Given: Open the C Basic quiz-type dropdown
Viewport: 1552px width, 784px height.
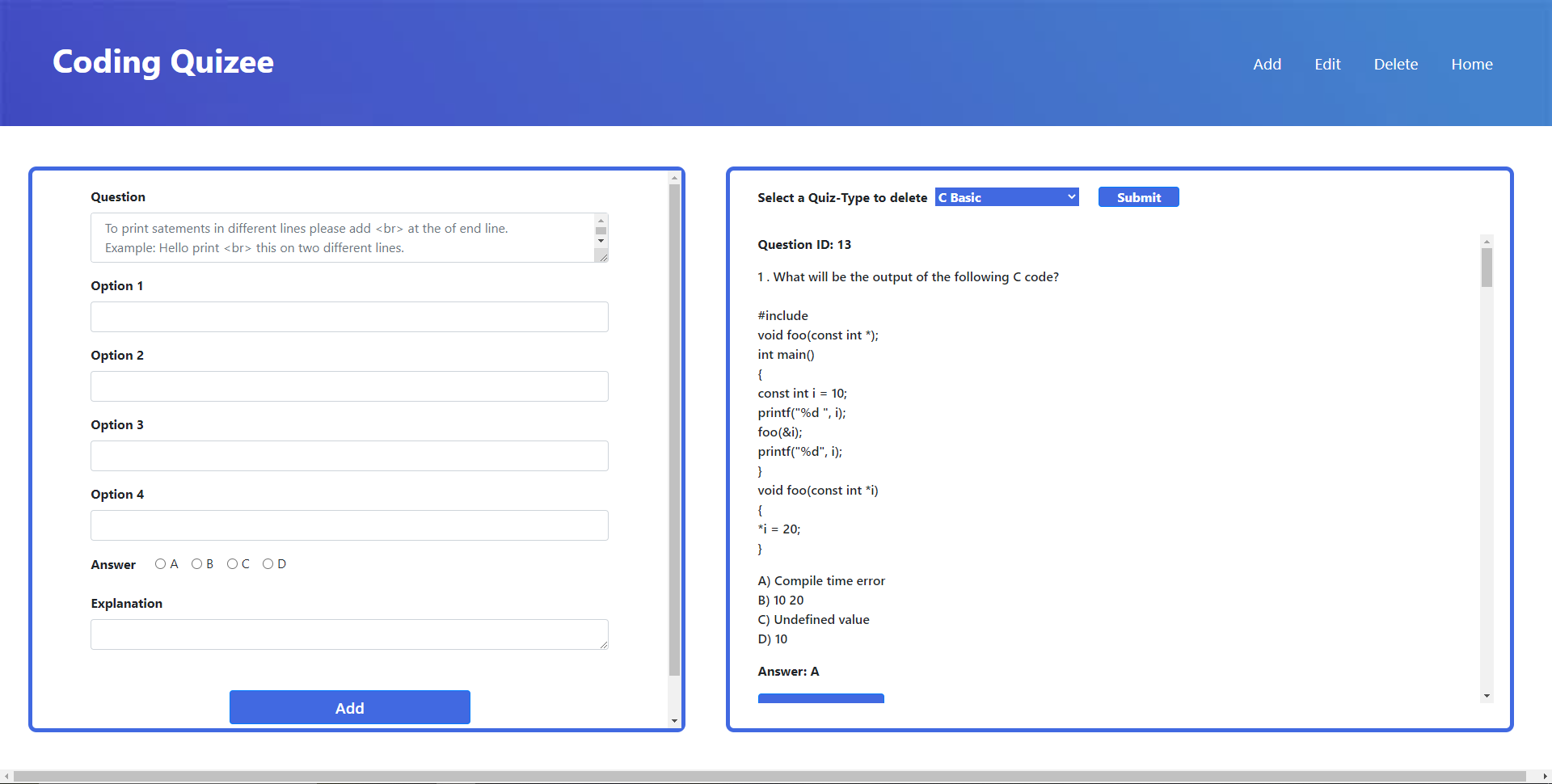Looking at the screenshot, I should [x=1006, y=197].
